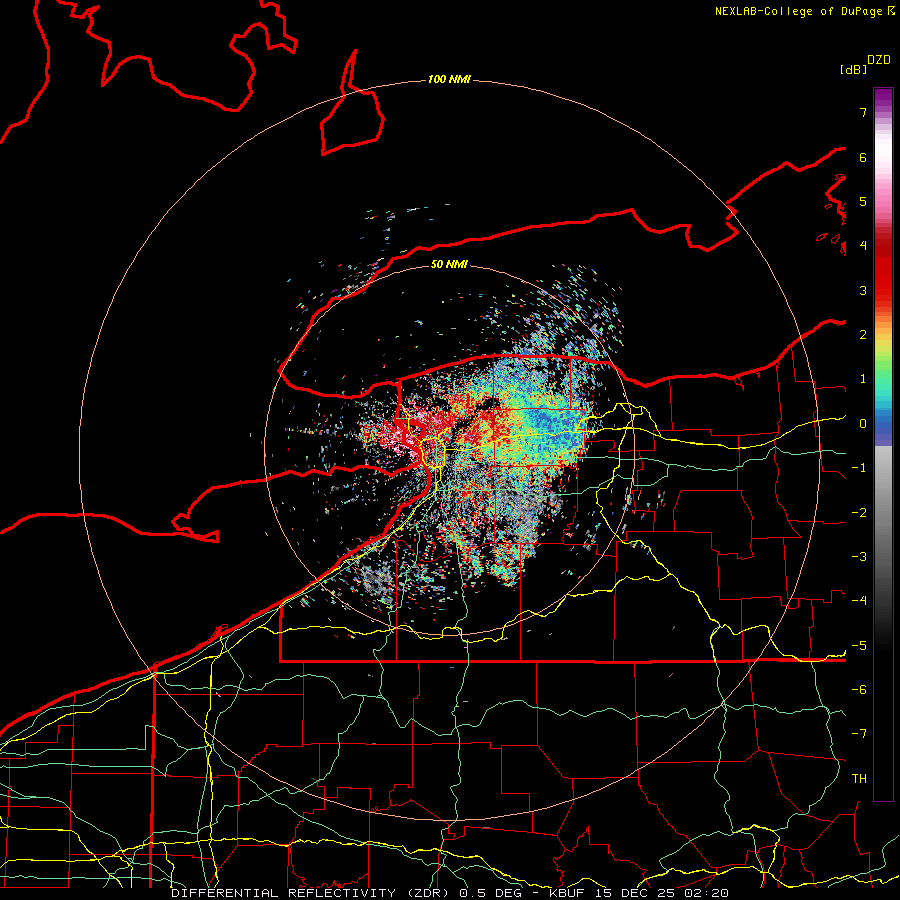The width and height of the screenshot is (900, 900).
Task: Click the KBUF station identifier in caption
Action: 567,893
